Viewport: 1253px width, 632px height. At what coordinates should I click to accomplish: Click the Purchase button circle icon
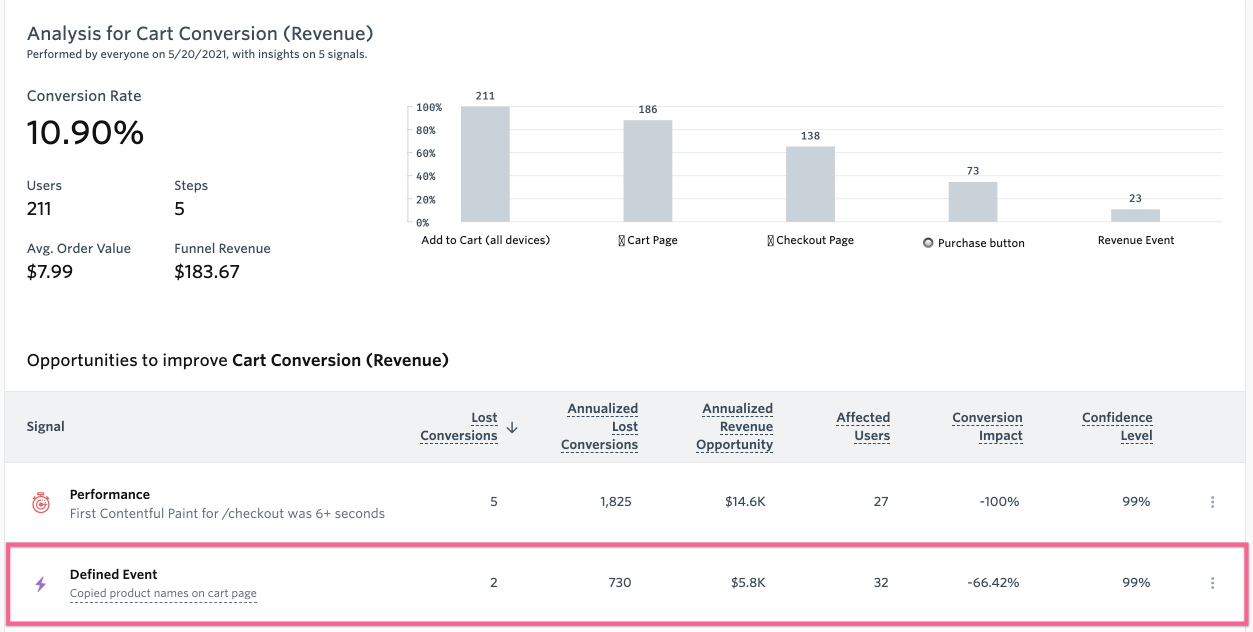[x=928, y=243]
